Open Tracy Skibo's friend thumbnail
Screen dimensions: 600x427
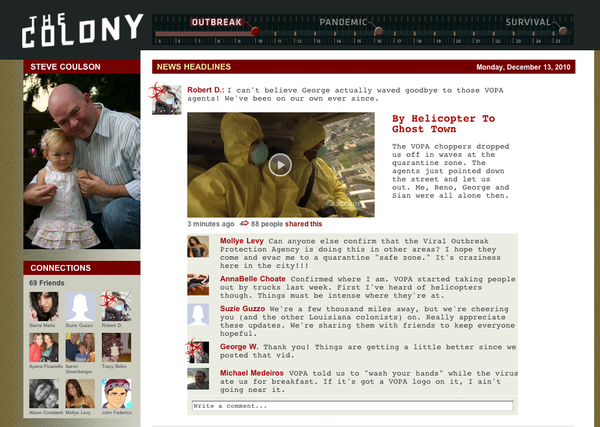point(116,347)
